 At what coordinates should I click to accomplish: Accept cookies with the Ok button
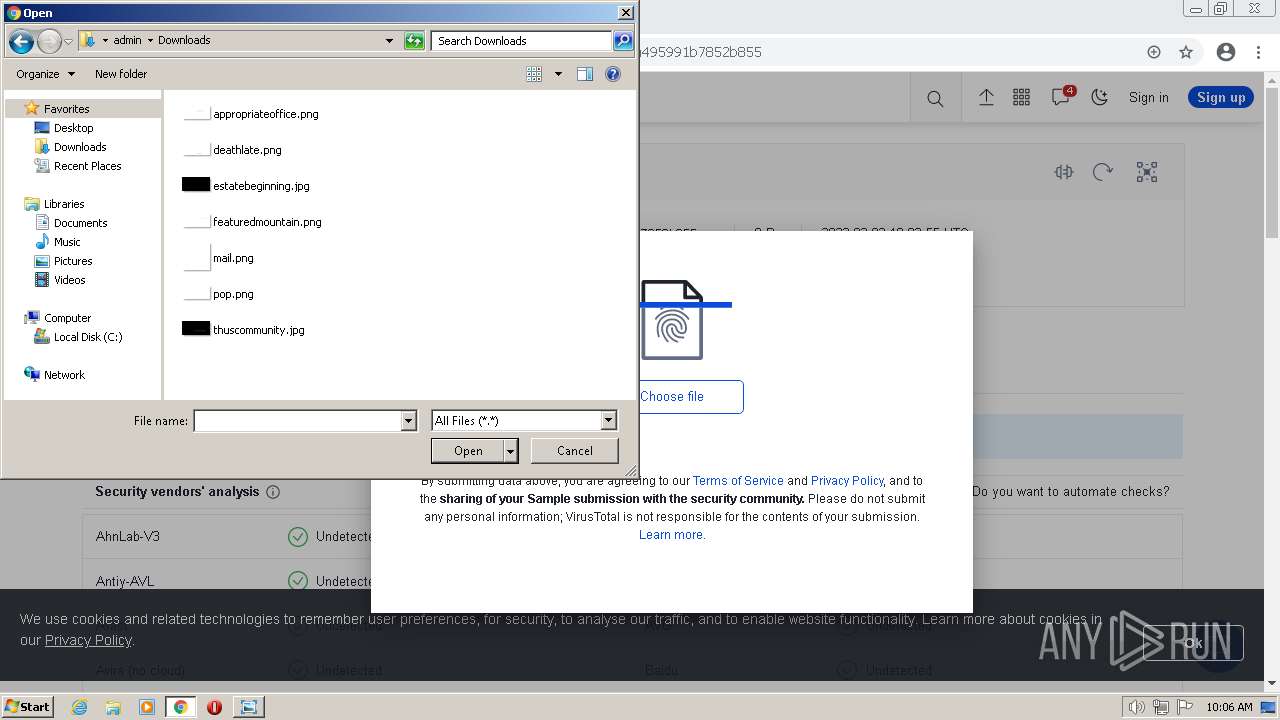tap(1192, 643)
